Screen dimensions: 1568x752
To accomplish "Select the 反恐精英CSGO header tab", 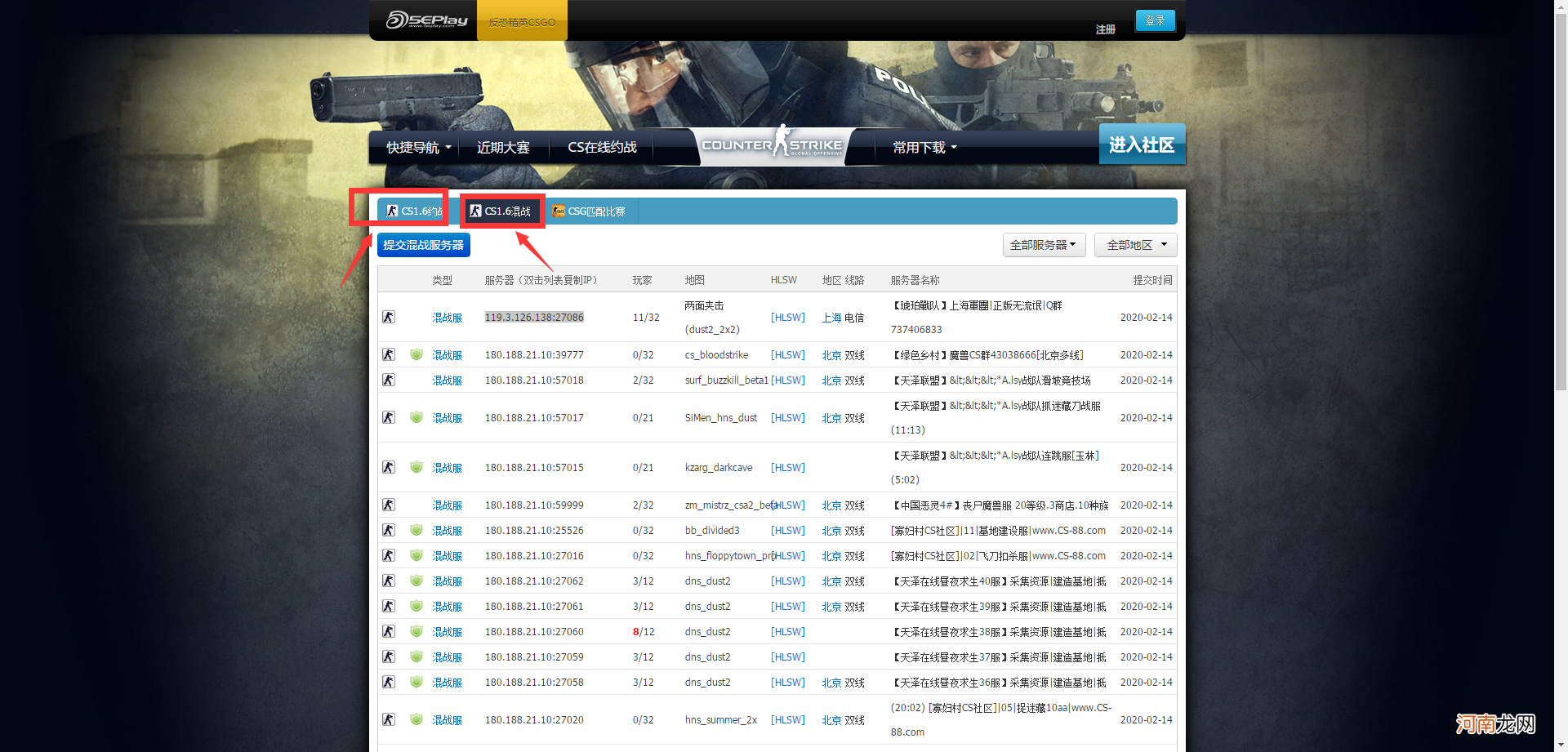I will pyautogui.click(x=522, y=22).
